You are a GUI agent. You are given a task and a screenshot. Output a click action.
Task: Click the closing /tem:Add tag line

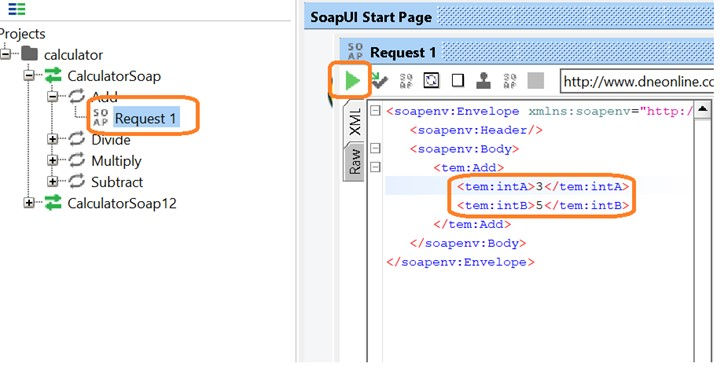pyautogui.click(x=472, y=224)
